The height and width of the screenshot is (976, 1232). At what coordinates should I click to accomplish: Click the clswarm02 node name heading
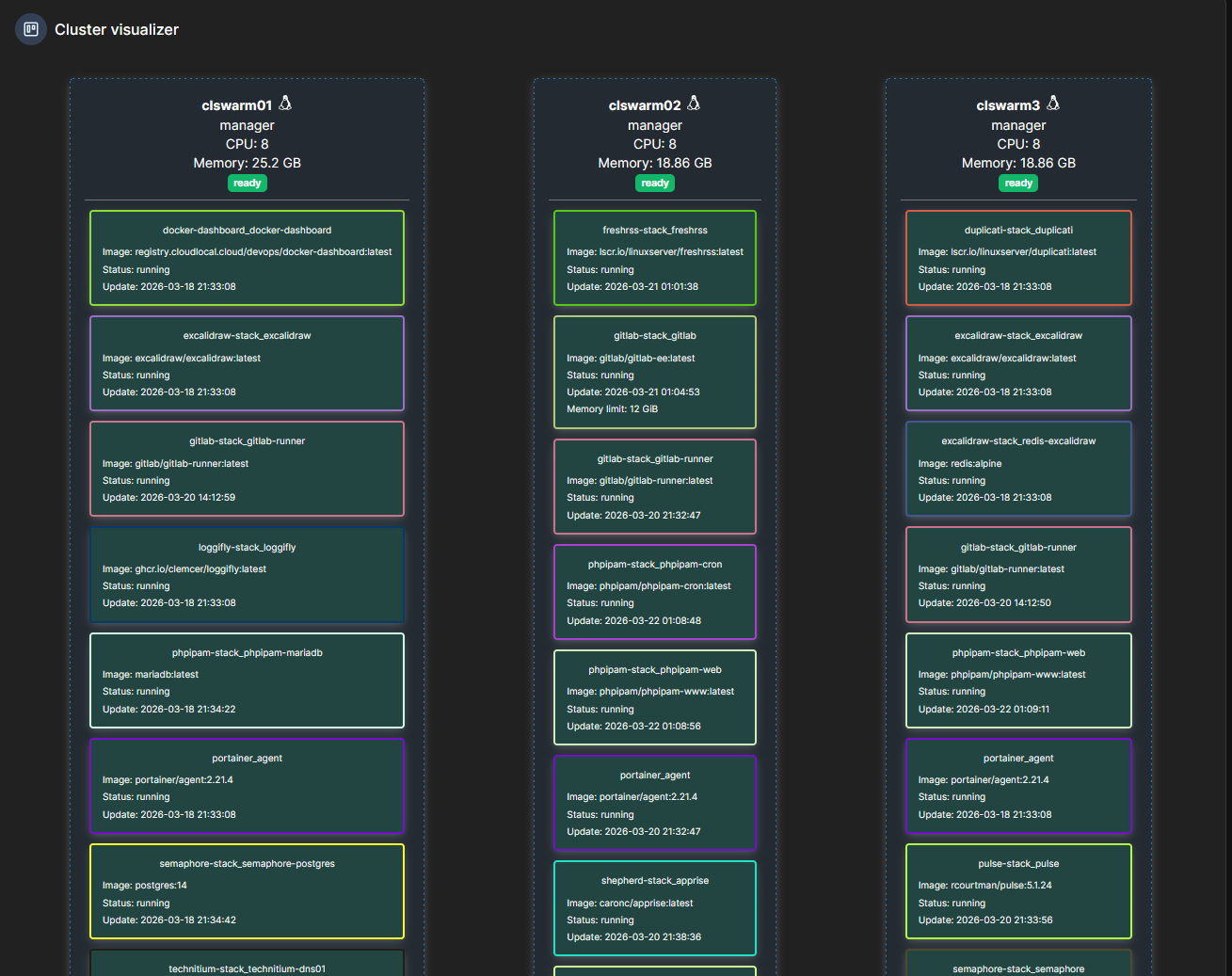[x=644, y=105]
